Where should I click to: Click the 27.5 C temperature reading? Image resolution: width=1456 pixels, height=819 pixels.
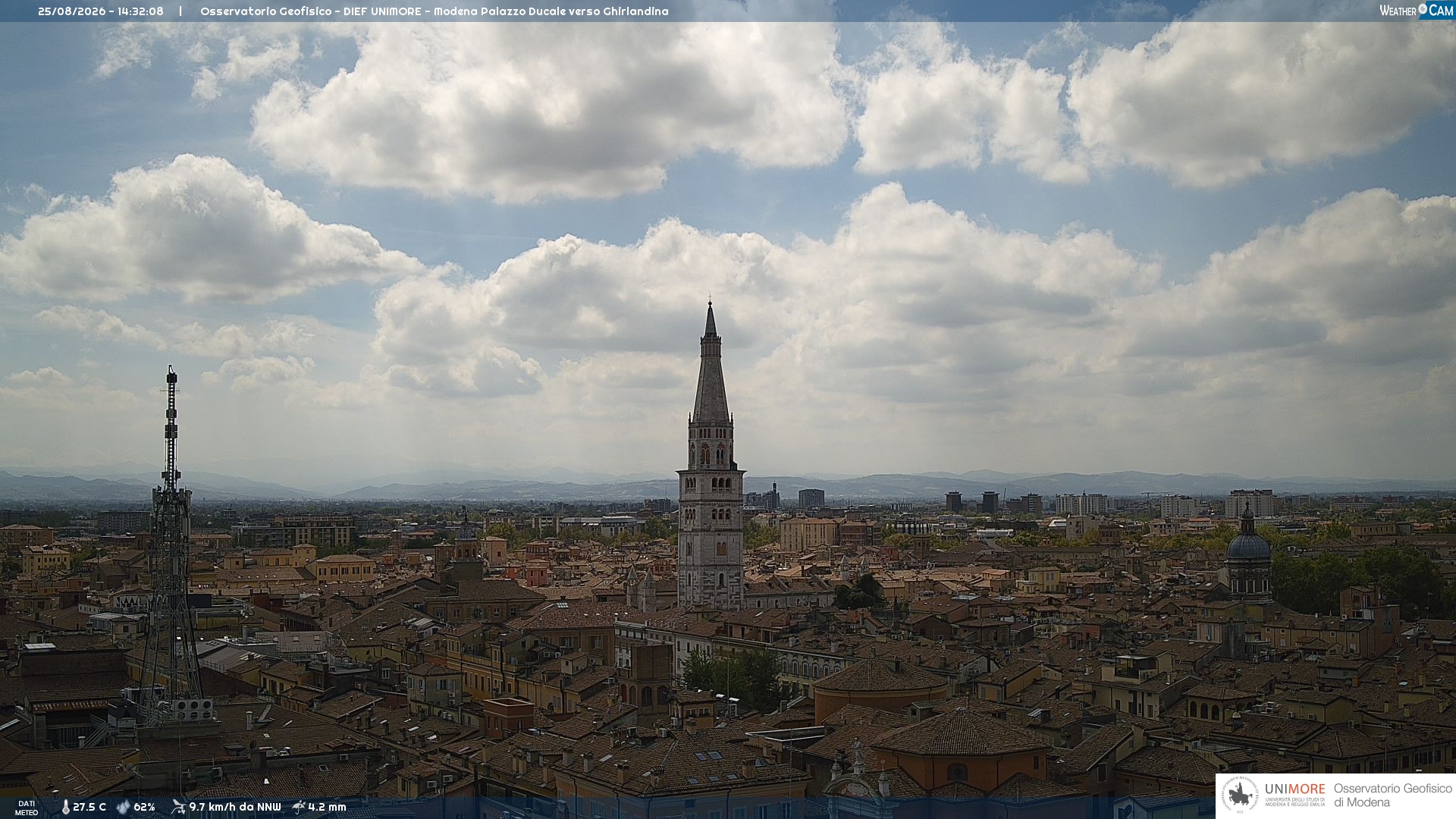point(89,807)
